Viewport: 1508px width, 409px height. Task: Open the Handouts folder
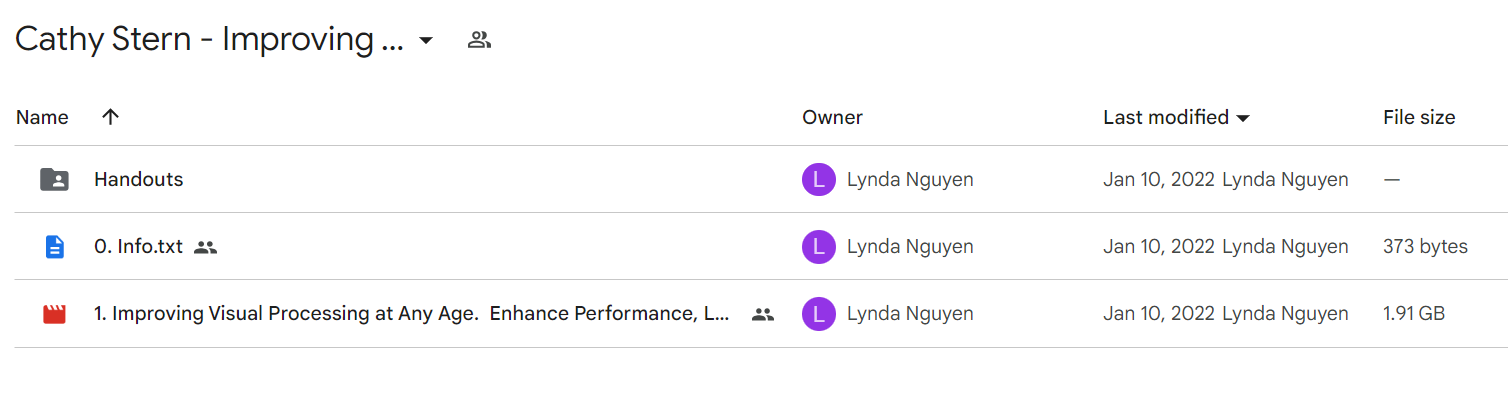click(x=139, y=180)
